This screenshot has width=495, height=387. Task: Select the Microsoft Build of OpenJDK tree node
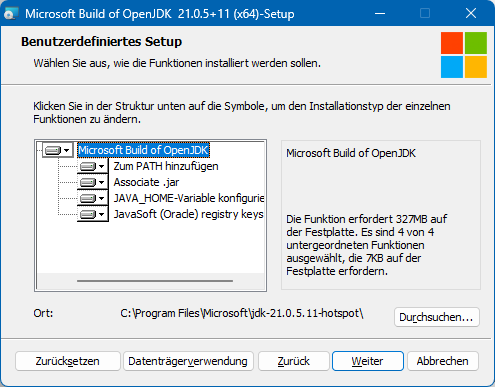pos(143,150)
